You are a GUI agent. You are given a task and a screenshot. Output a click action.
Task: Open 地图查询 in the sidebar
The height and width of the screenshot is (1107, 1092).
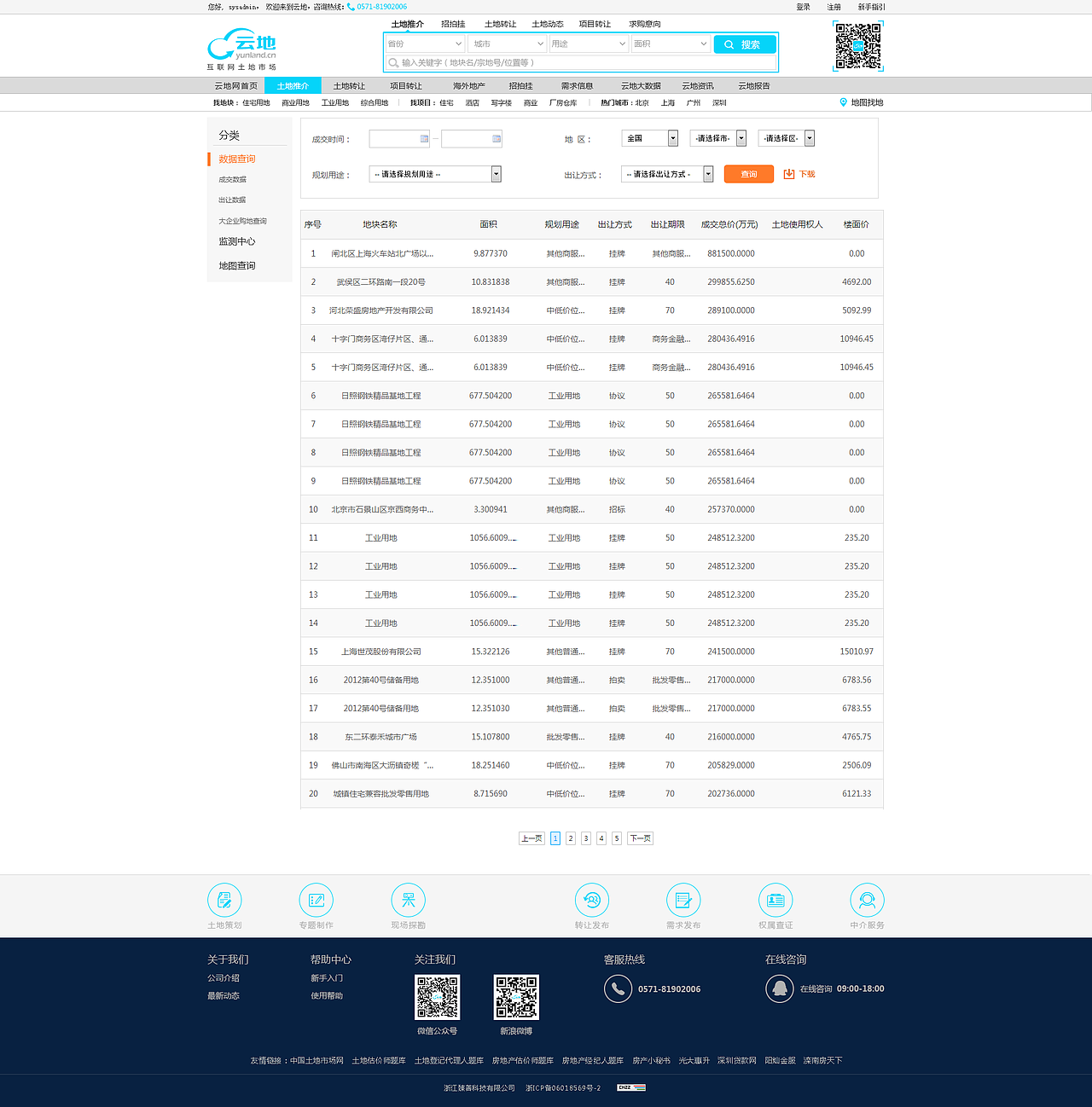point(237,265)
